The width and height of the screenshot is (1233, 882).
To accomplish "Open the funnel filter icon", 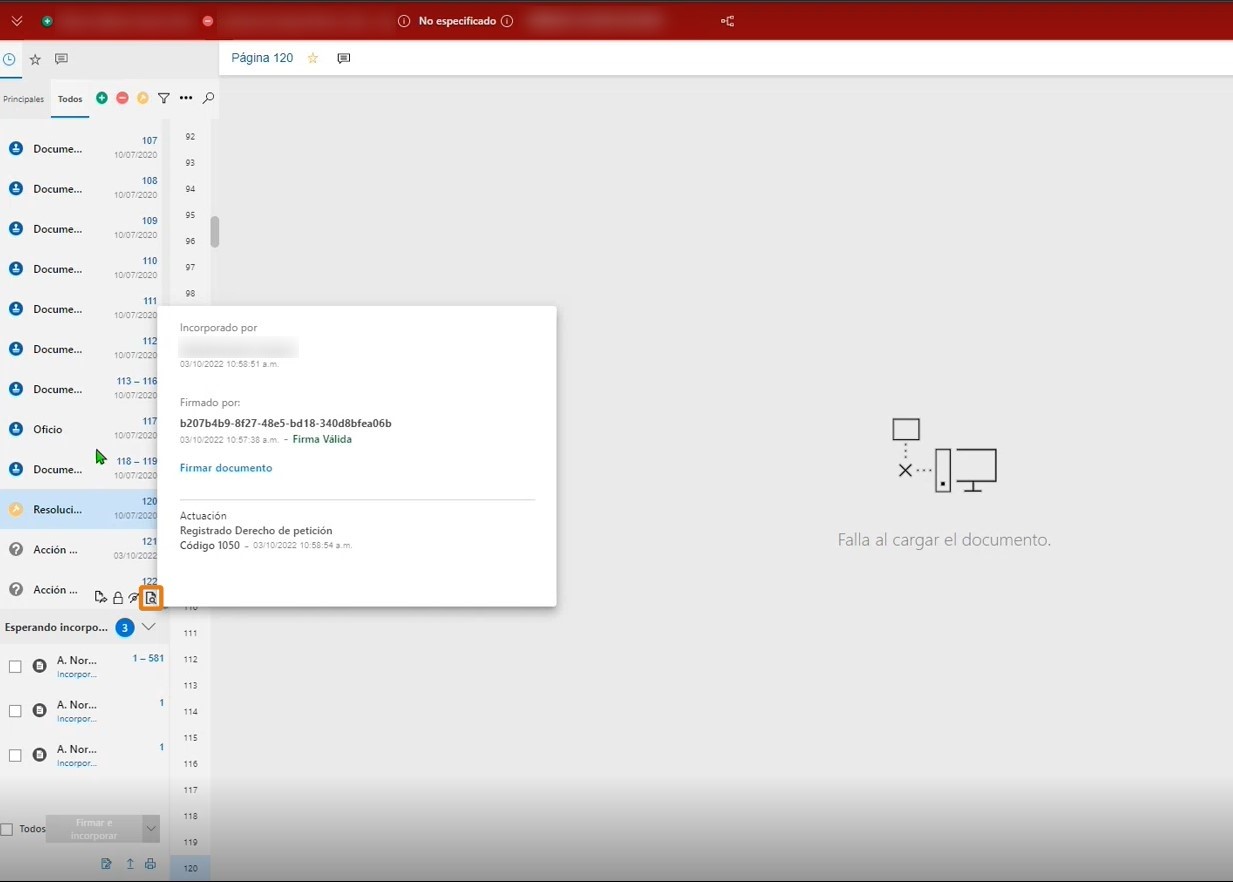I will [164, 98].
